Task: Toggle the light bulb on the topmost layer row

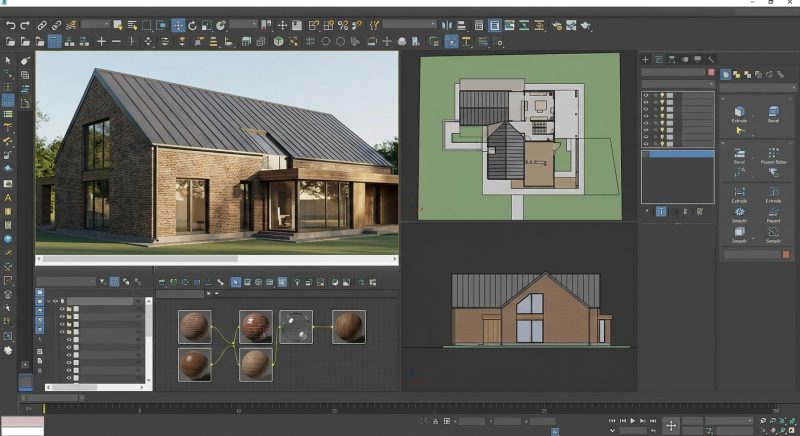Action: click(x=662, y=95)
